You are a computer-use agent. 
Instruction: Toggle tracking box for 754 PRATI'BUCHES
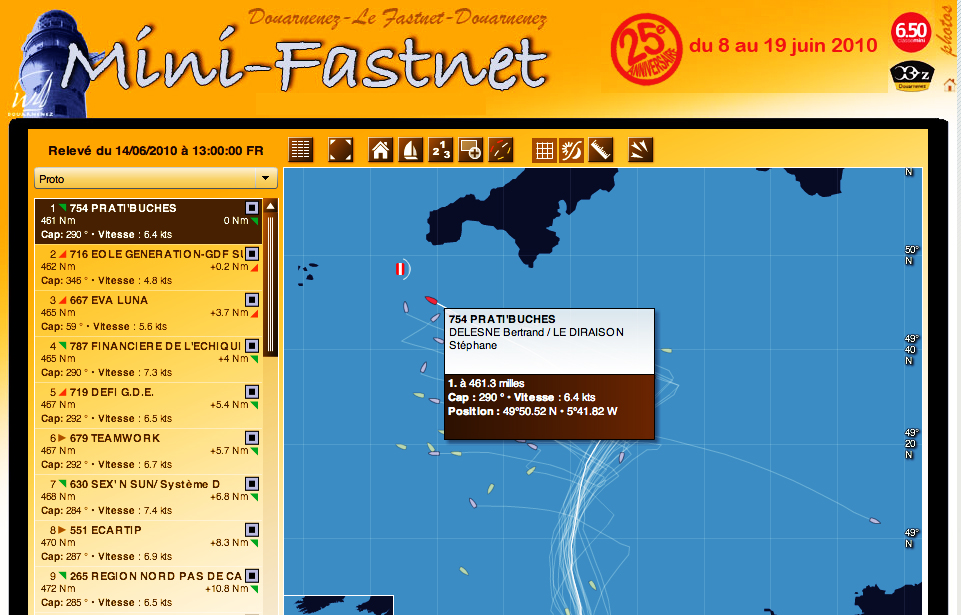click(252, 208)
